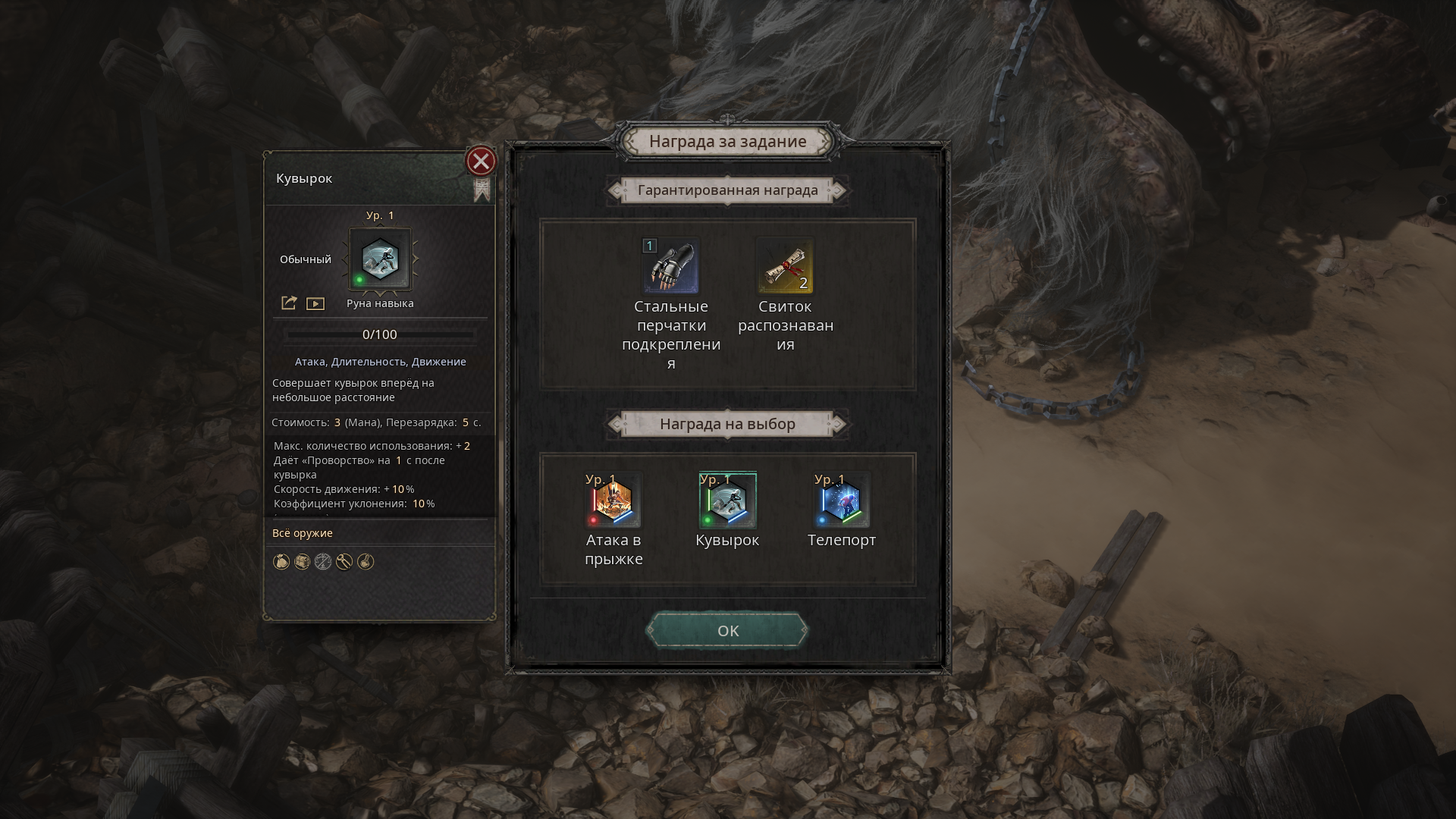Click the 0/100 rune experience bar
This screenshot has height=819, width=1456.
(x=380, y=334)
